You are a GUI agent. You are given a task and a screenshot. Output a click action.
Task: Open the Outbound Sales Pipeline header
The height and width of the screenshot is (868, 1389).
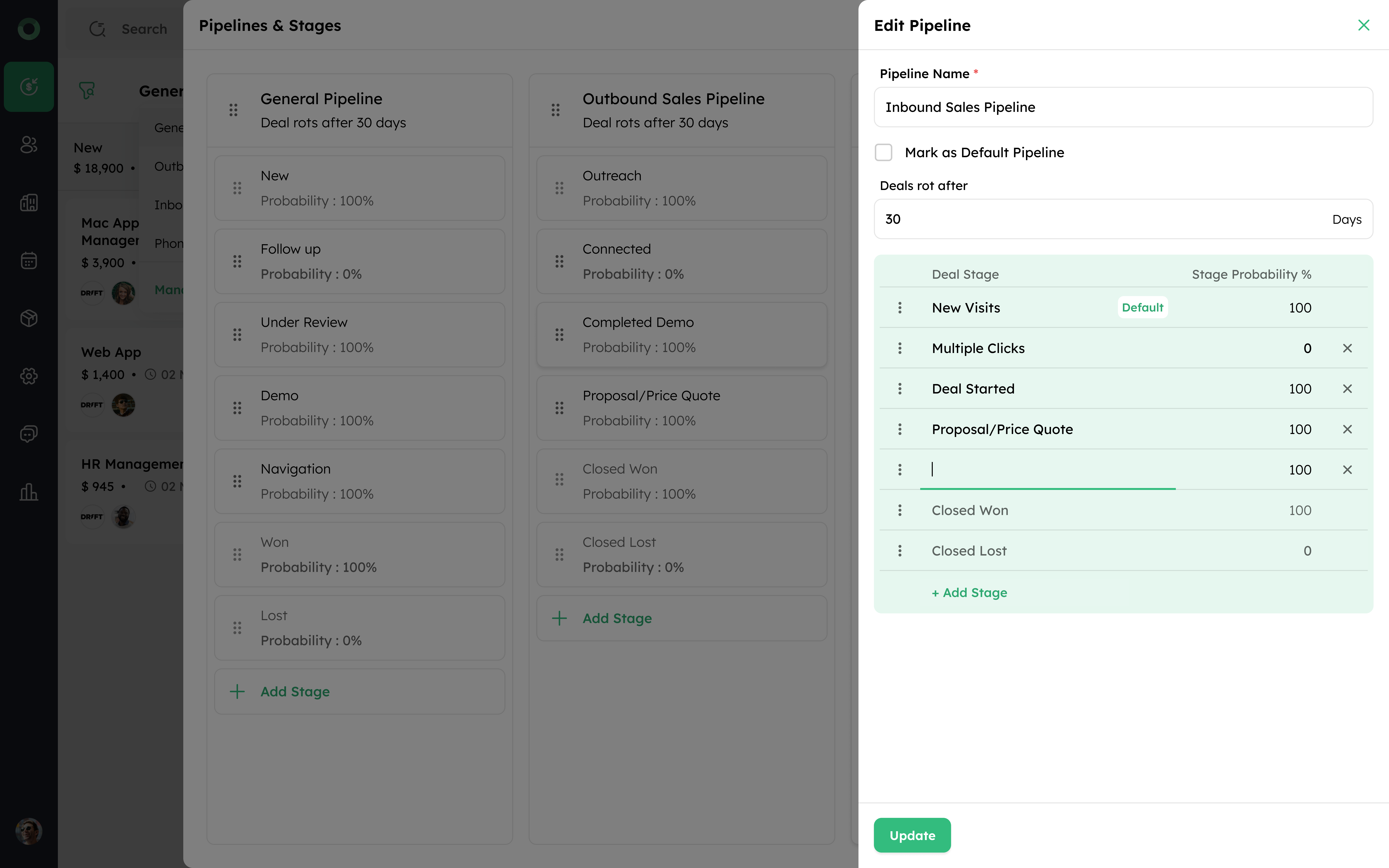[x=682, y=110]
